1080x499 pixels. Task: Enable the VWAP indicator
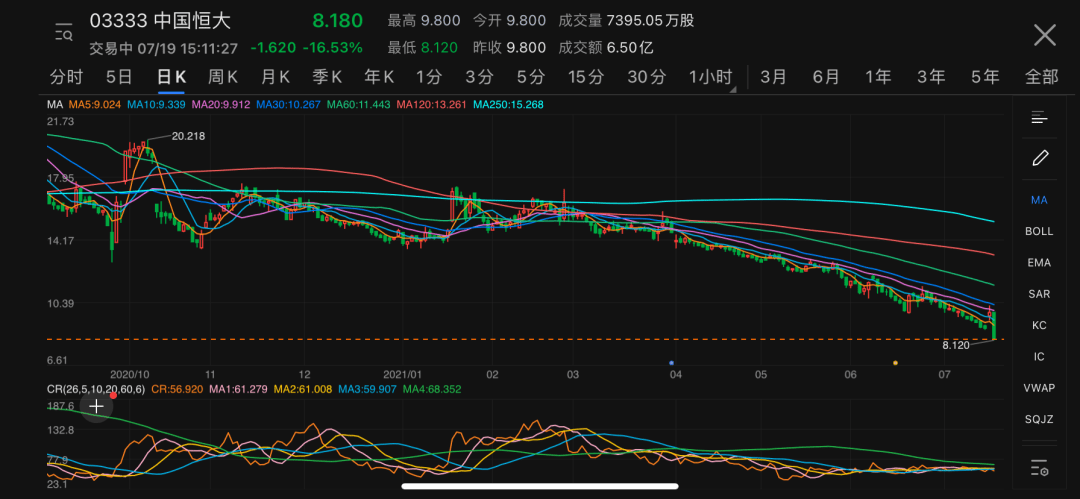point(1039,388)
